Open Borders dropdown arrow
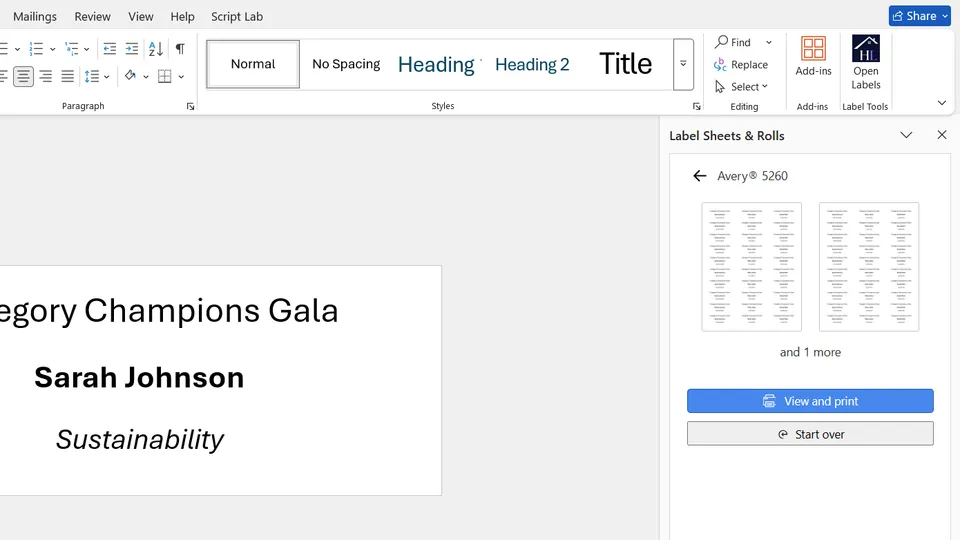Viewport: 960px width, 540px height. [181, 77]
